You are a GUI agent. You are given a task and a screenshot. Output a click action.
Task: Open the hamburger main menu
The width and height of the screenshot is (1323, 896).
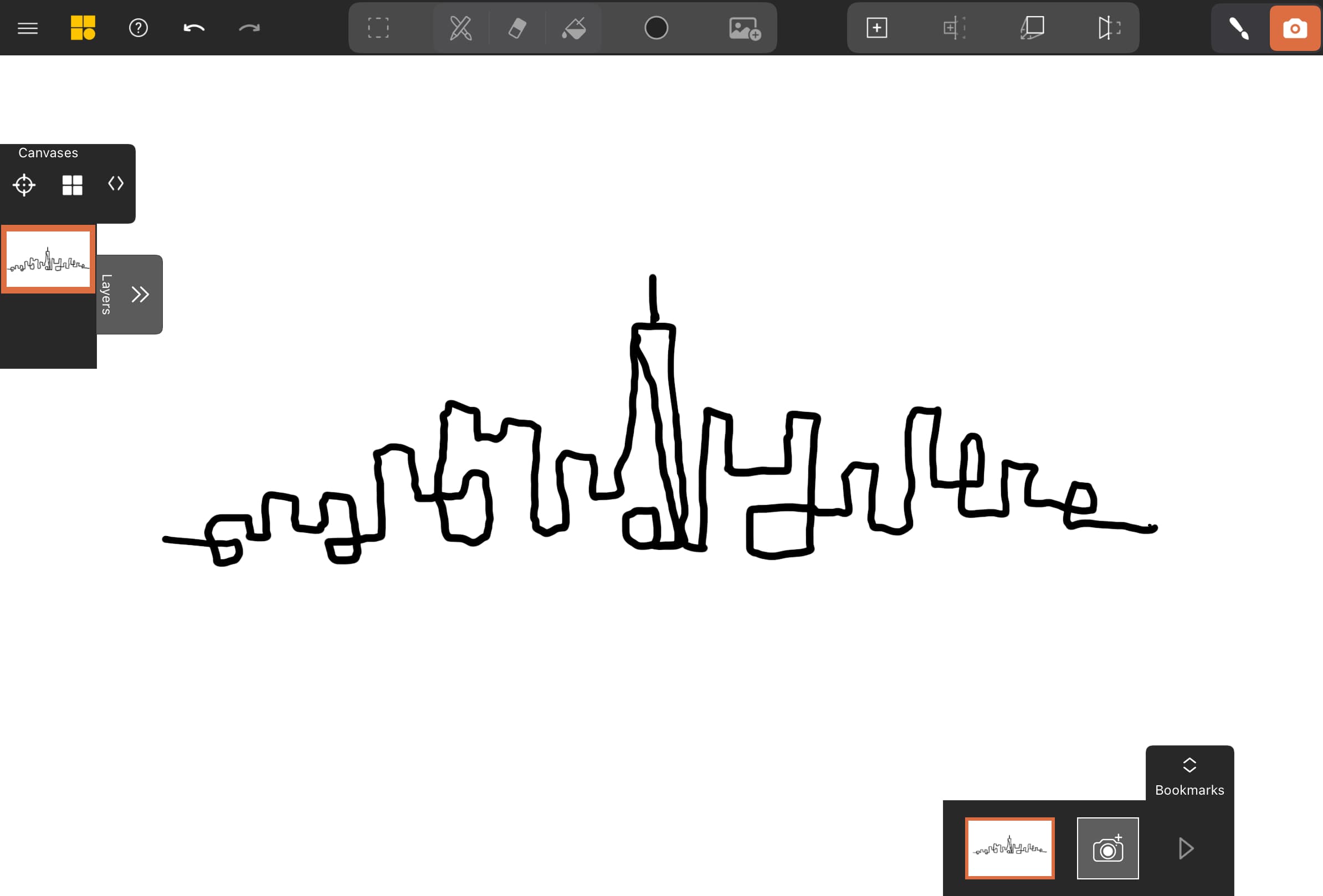(x=27, y=28)
